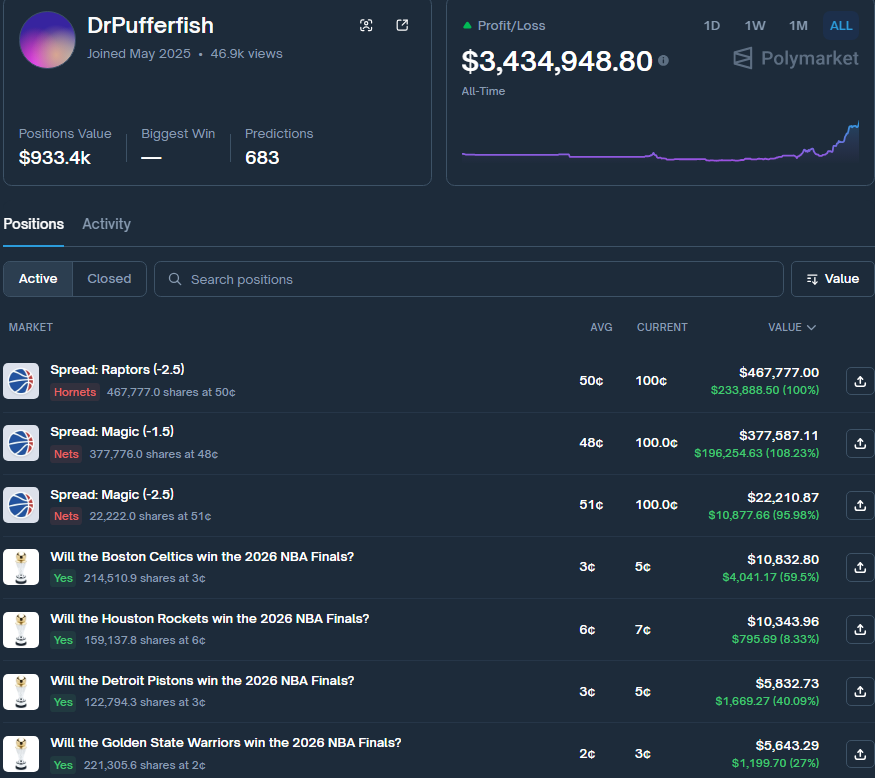Select the trophy icon on the Celtics Finals market
The width and height of the screenshot is (875, 778).
pyautogui.click(x=21, y=567)
